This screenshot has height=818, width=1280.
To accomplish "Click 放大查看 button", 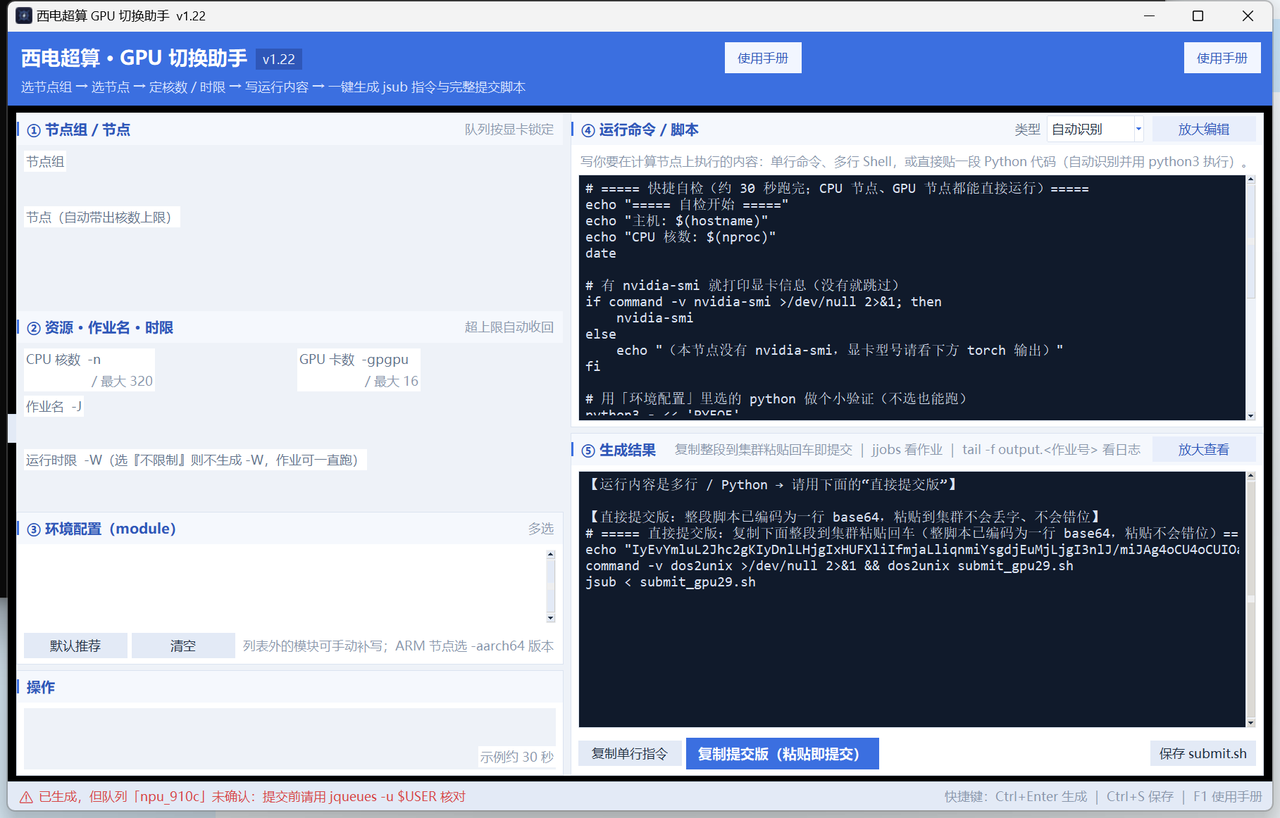I will point(1203,449).
